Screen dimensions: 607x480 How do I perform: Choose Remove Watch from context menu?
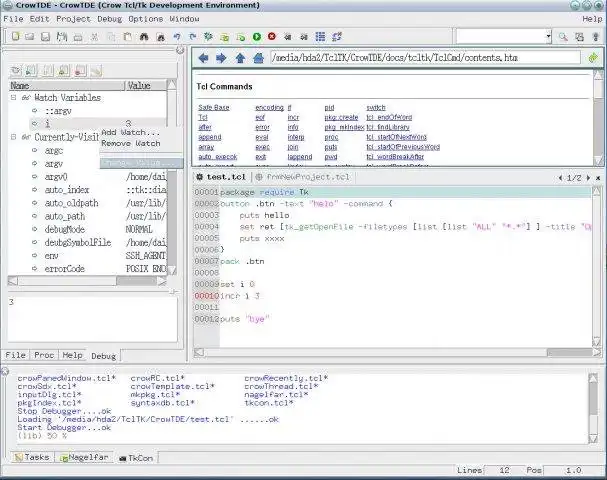click(131, 144)
